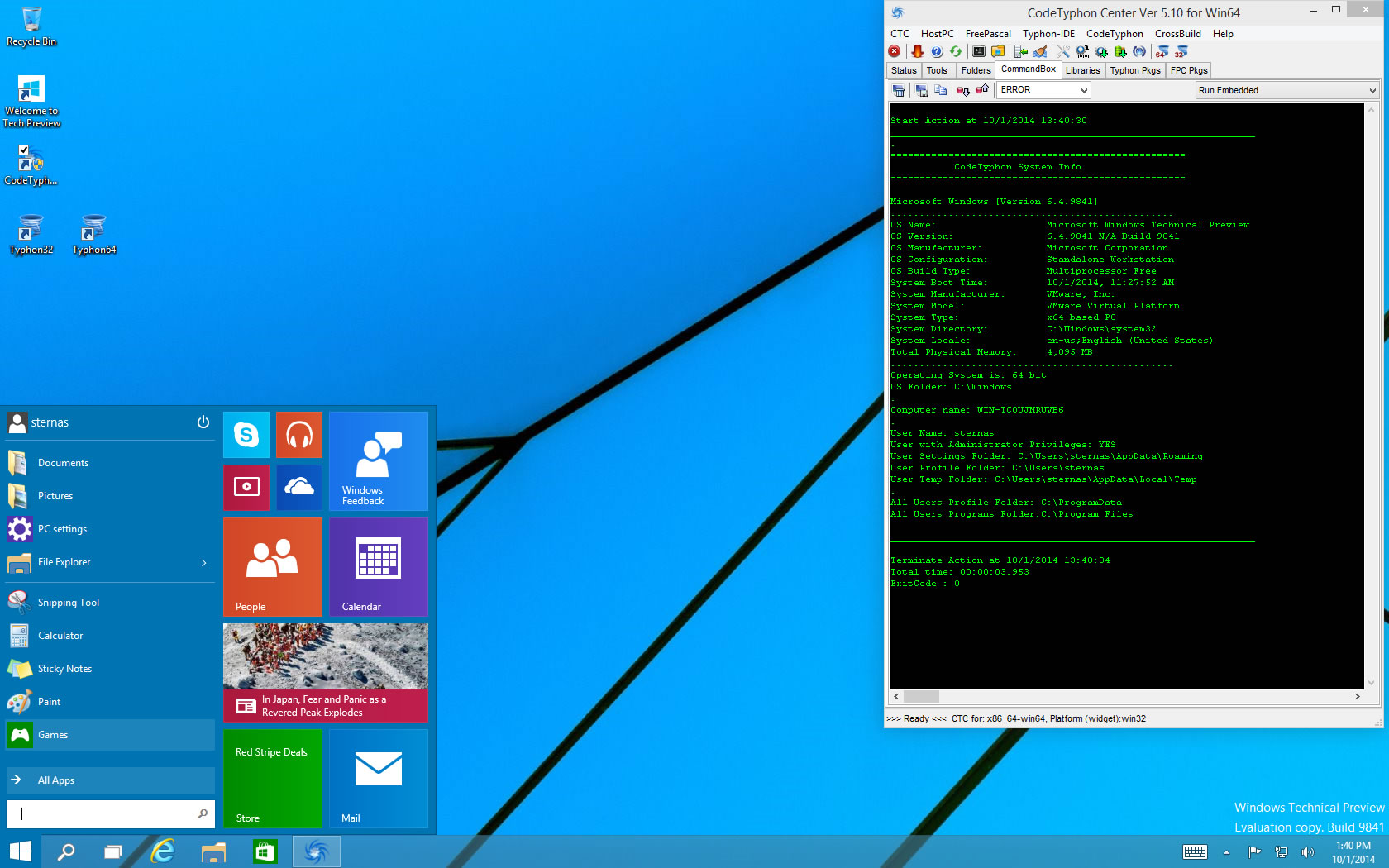Viewport: 1389px width, 868px height.
Task: Click the broom cleanup toolbar icon
Action: pos(1040,51)
